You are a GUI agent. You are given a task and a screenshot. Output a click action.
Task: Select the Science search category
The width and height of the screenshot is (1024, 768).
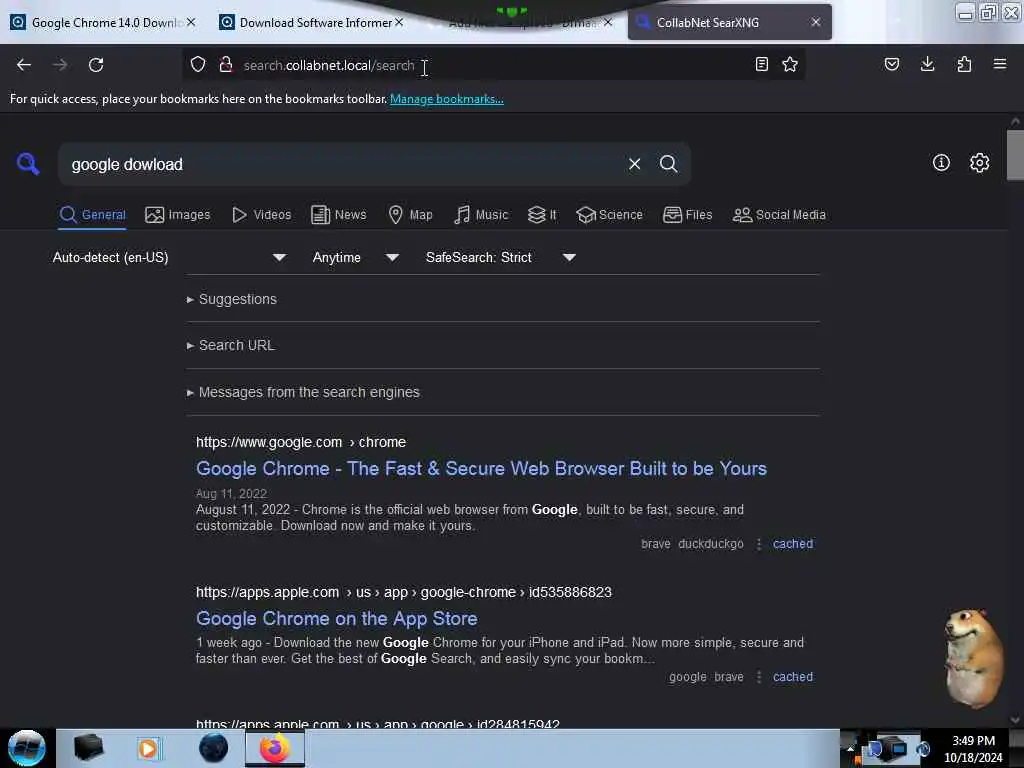click(610, 215)
